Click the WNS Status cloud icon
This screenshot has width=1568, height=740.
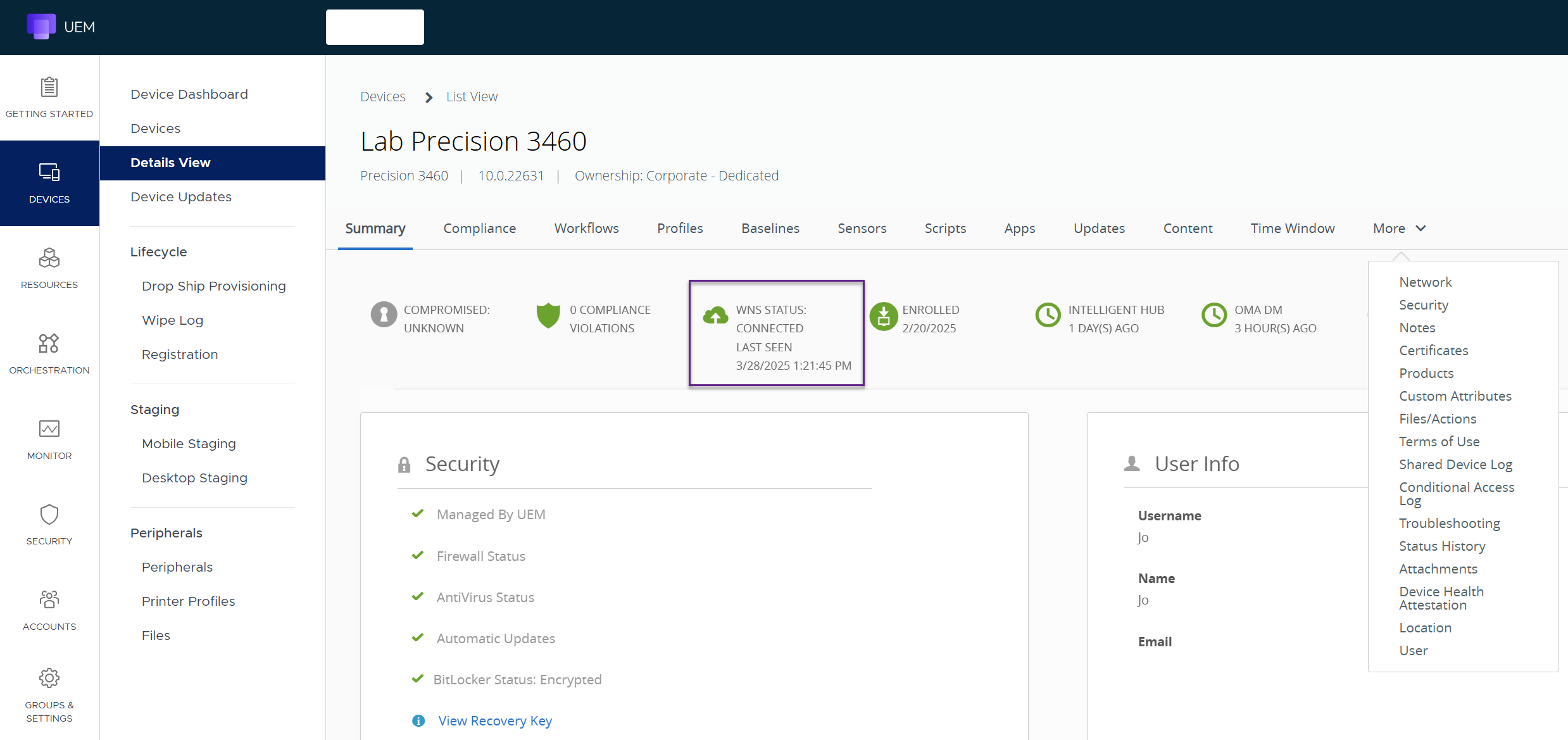tap(715, 315)
